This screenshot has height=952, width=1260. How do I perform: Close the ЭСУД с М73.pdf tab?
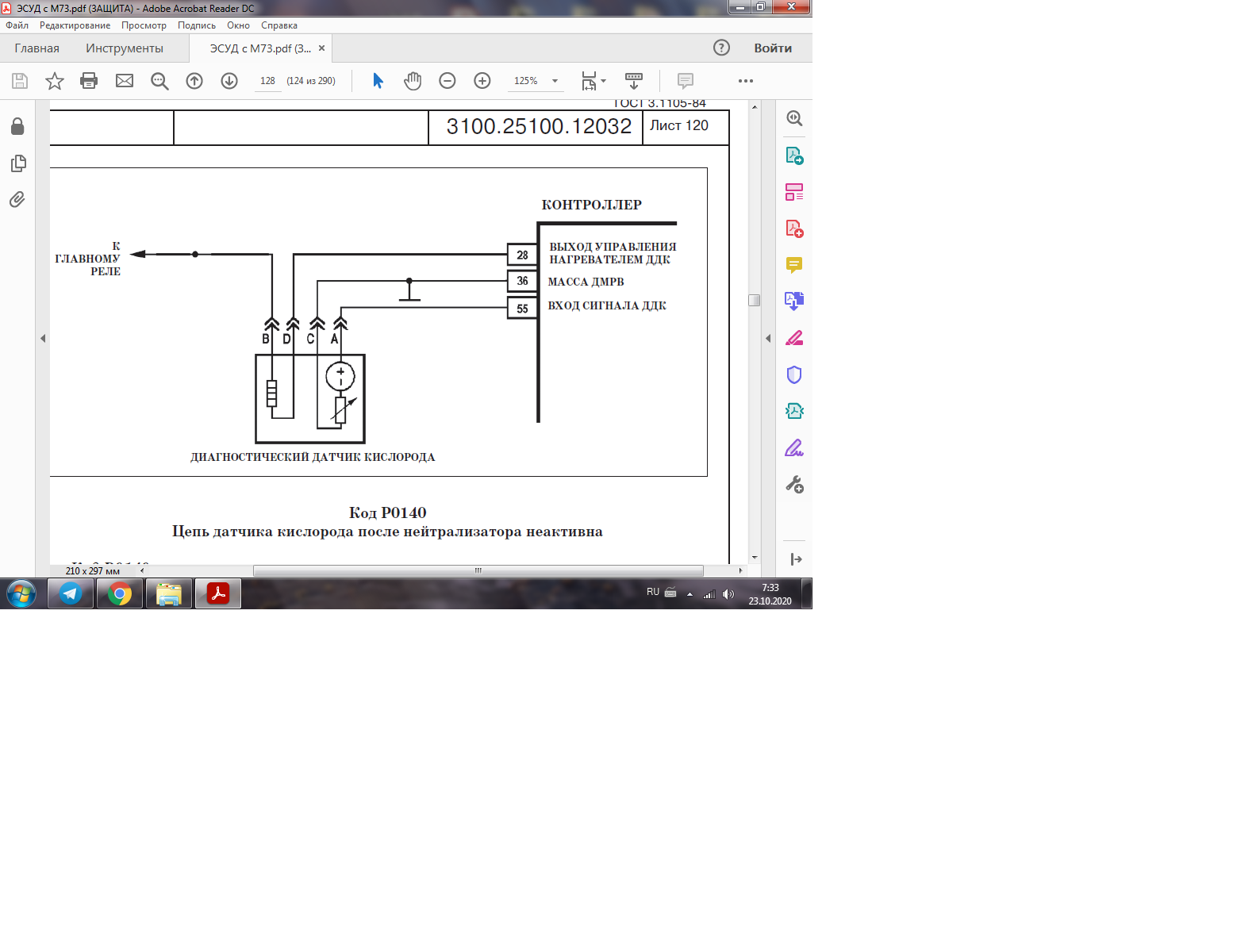coord(321,48)
